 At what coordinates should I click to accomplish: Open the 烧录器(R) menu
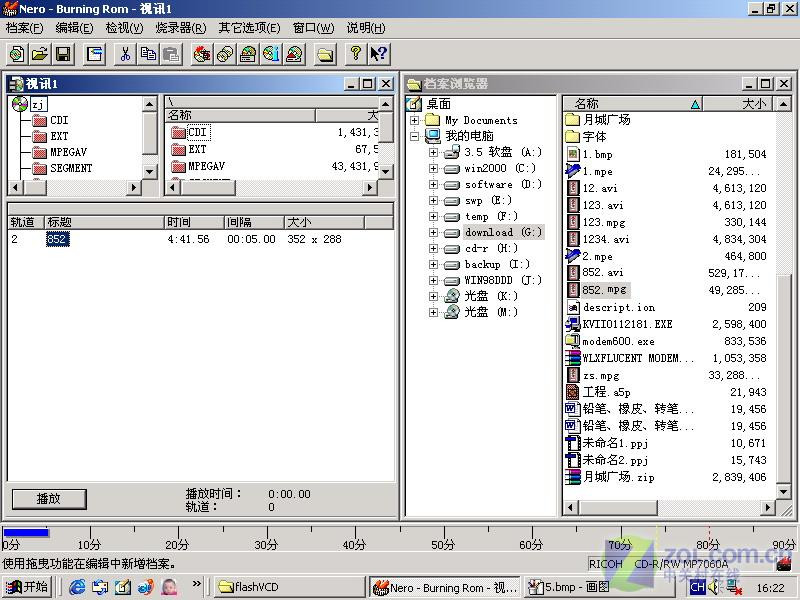tap(181, 28)
